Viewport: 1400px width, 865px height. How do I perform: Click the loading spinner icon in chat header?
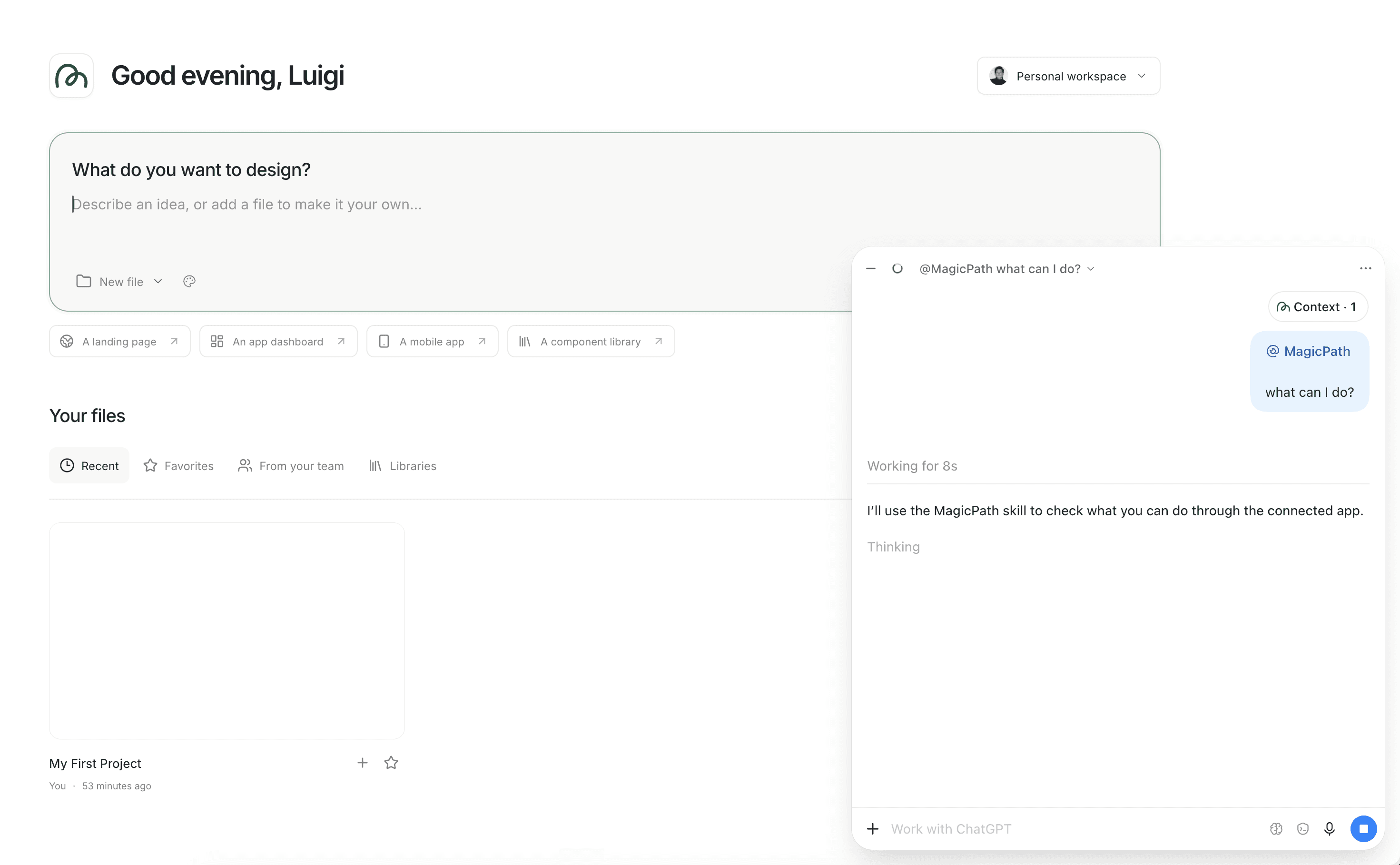[x=897, y=269]
